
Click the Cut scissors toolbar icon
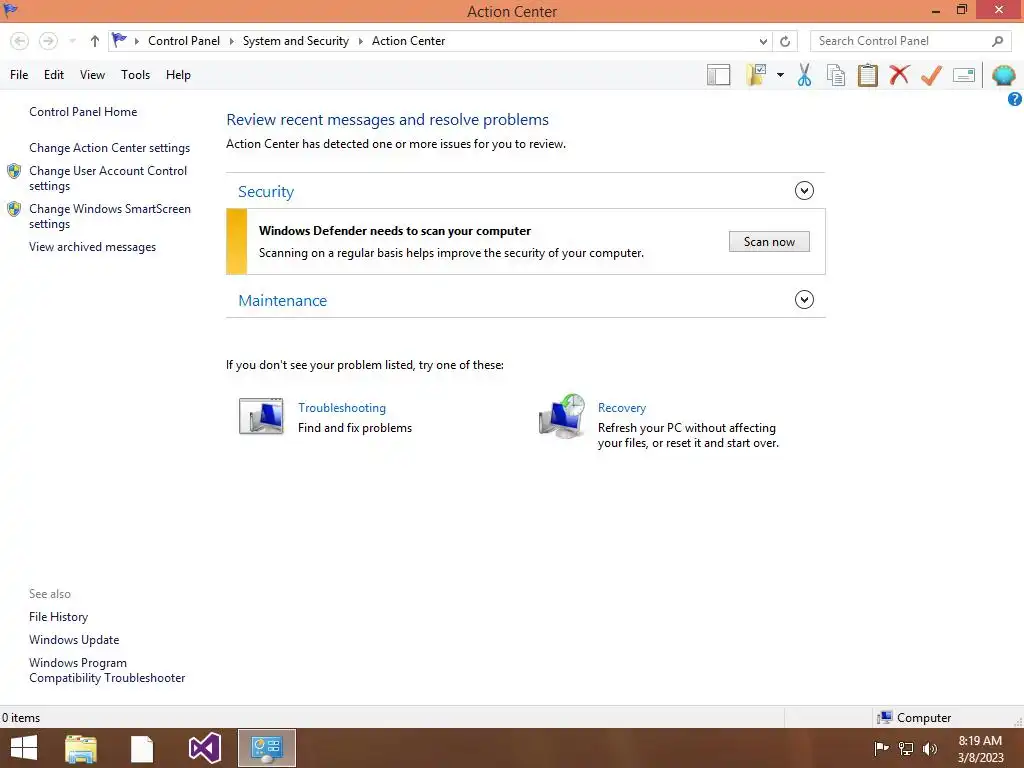[804, 75]
